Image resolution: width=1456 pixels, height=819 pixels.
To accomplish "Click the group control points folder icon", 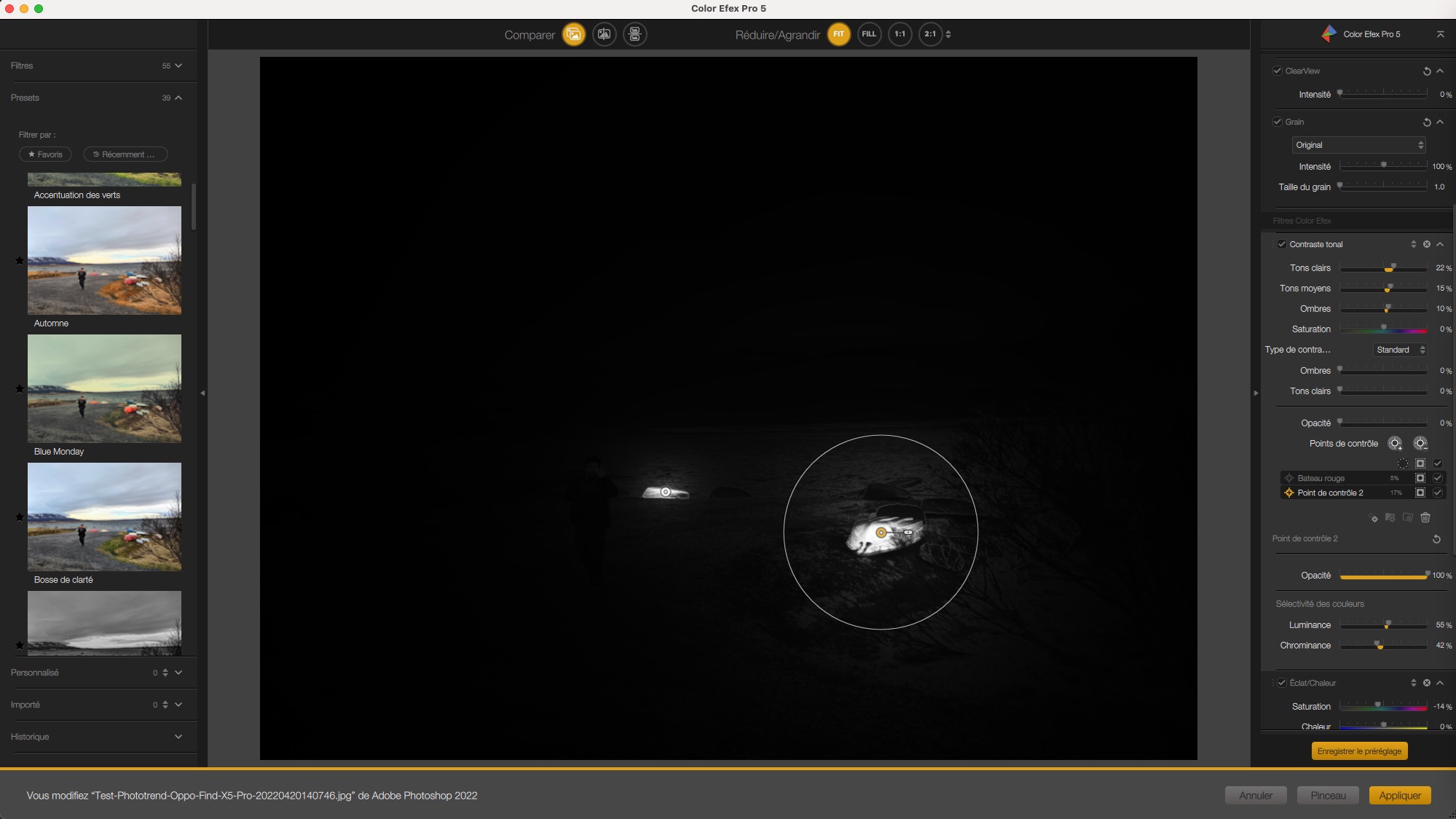I will click(x=1390, y=517).
